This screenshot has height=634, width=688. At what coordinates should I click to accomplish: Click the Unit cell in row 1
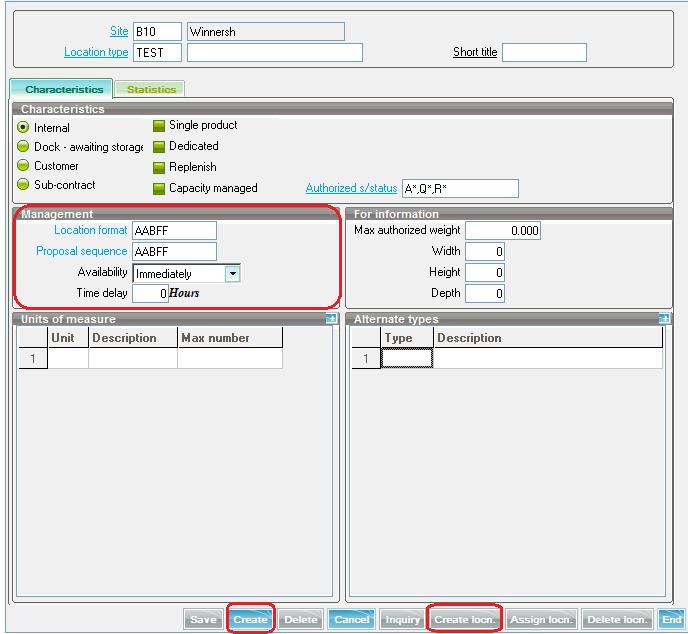tap(68, 358)
